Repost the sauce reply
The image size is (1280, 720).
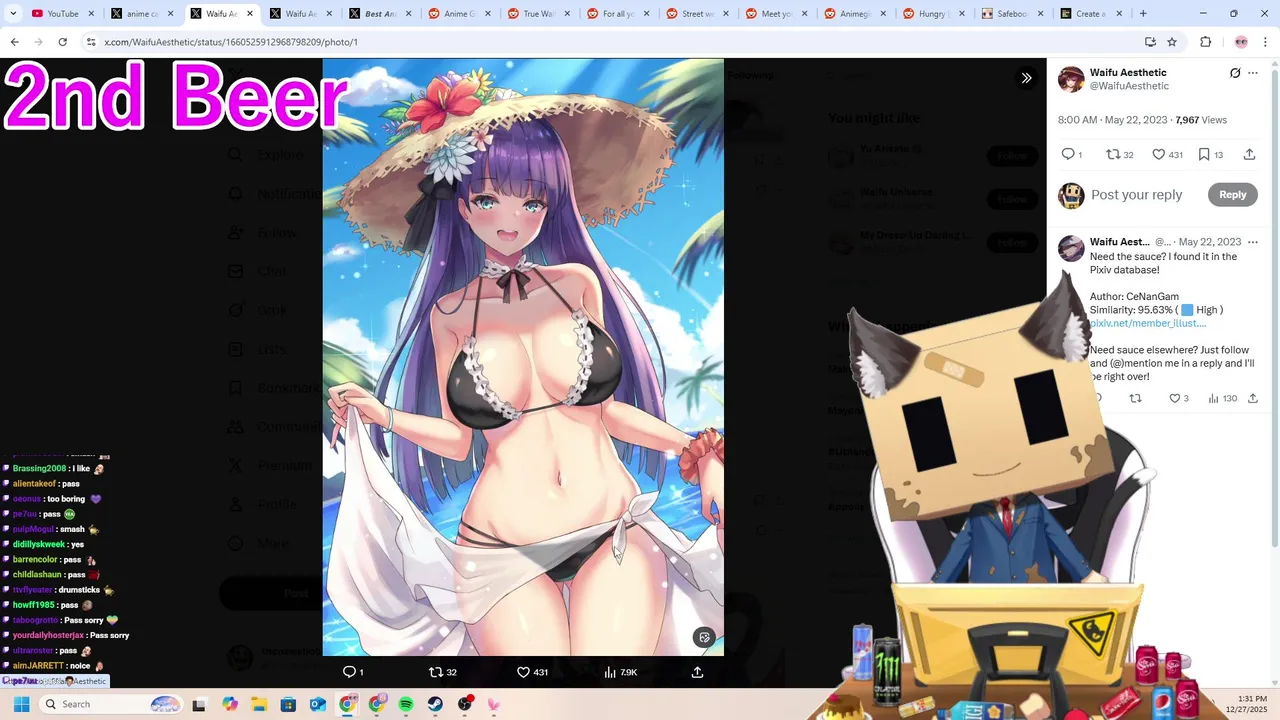[x=1135, y=398]
